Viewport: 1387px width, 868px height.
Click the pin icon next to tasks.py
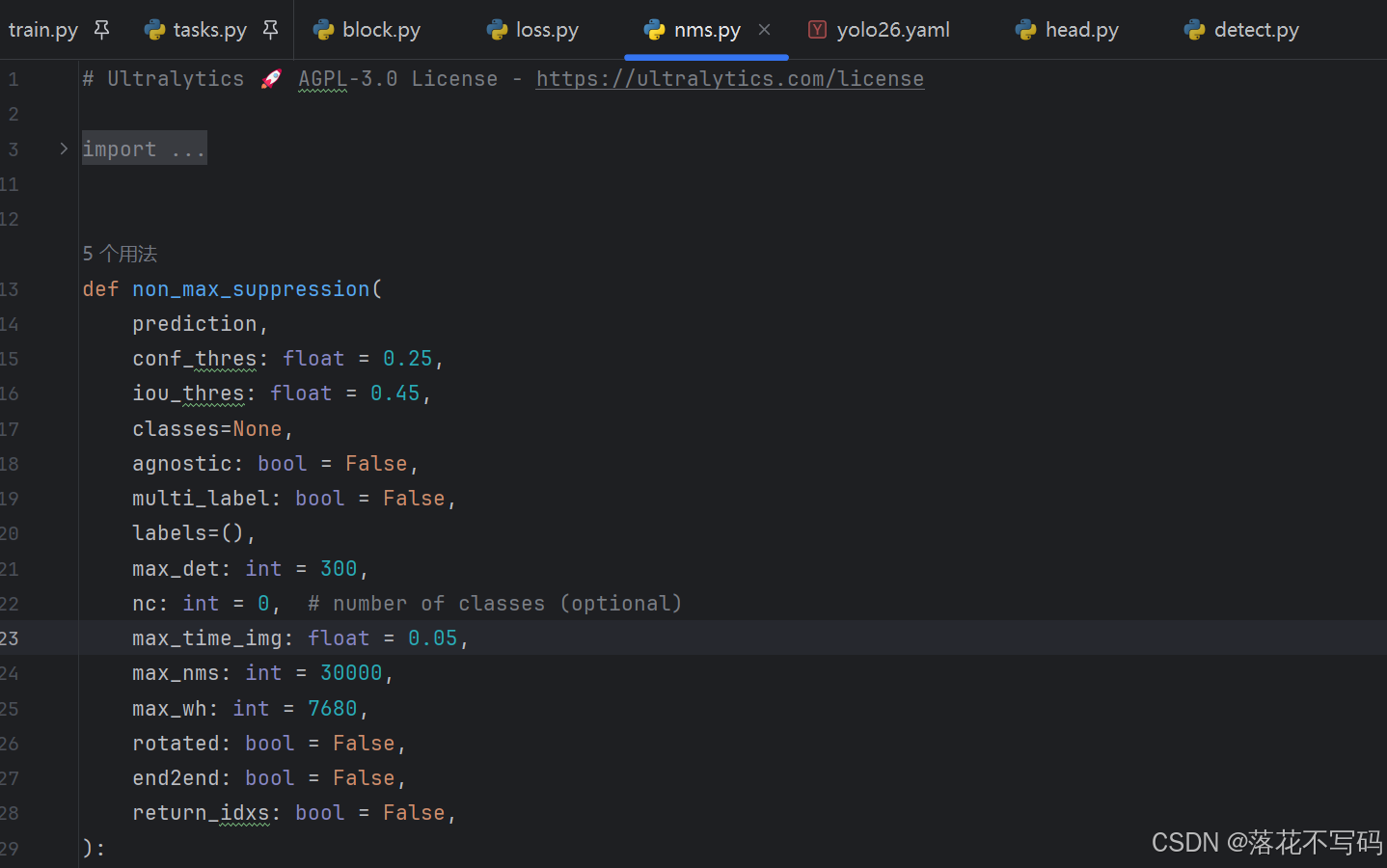[x=270, y=30]
